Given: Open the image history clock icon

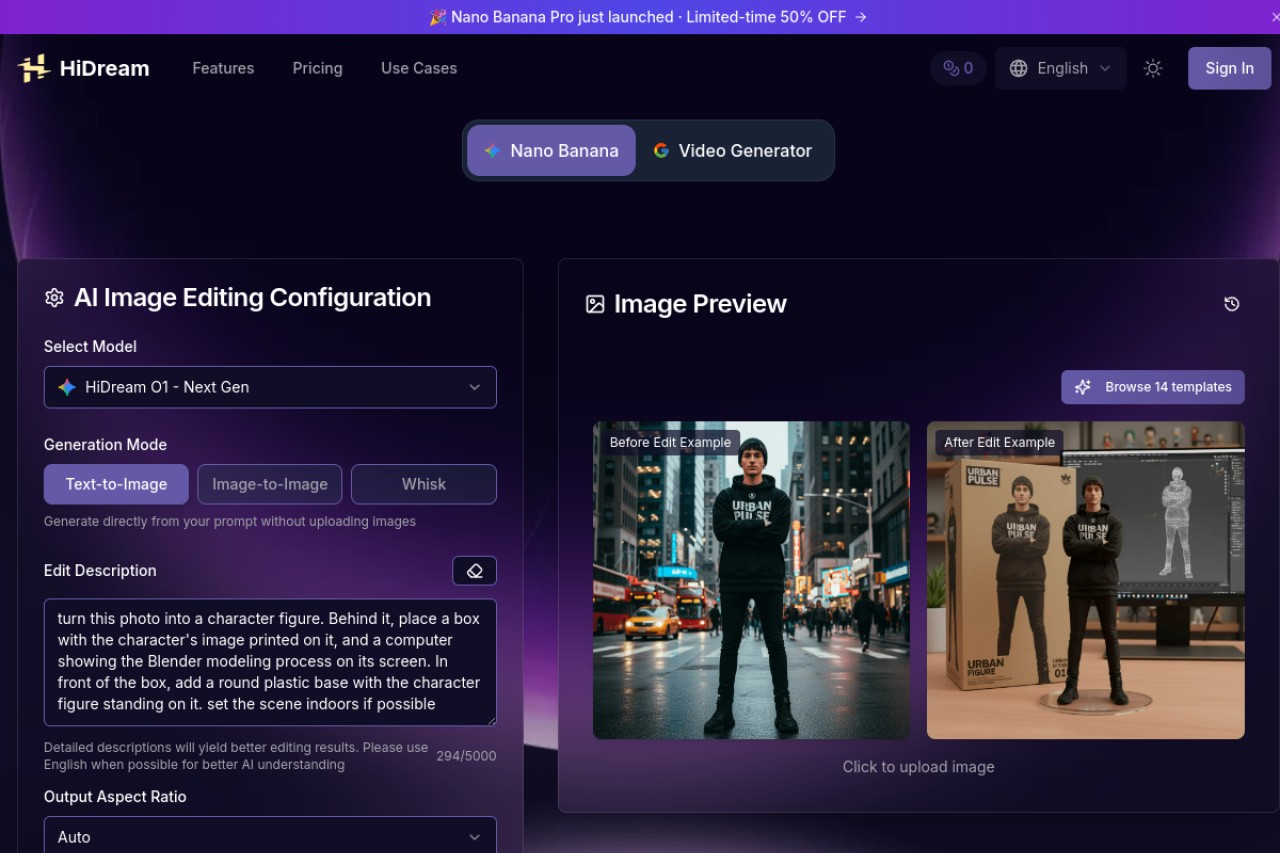Looking at the screenshot, I should point(1232,304).
